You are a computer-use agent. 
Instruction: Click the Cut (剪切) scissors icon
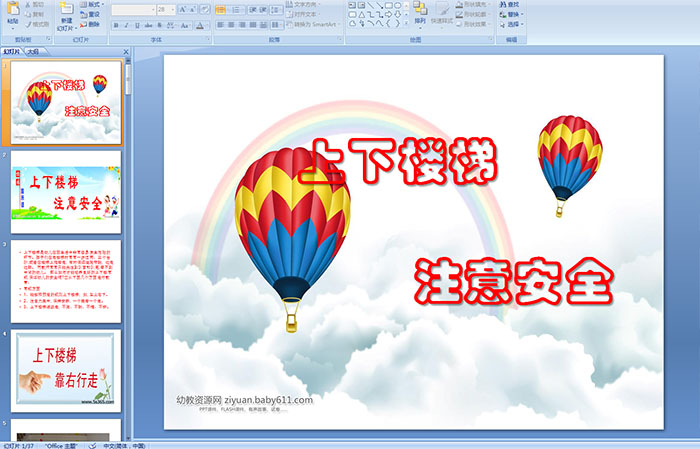pos(28,5)
